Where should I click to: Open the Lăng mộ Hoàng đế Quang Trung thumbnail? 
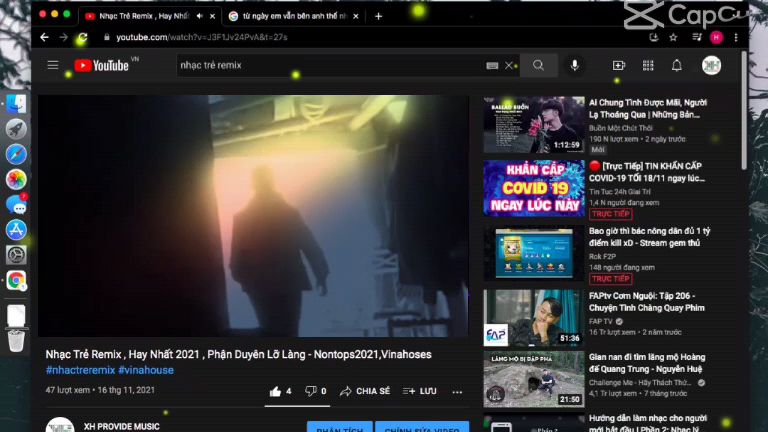[534, 379]
